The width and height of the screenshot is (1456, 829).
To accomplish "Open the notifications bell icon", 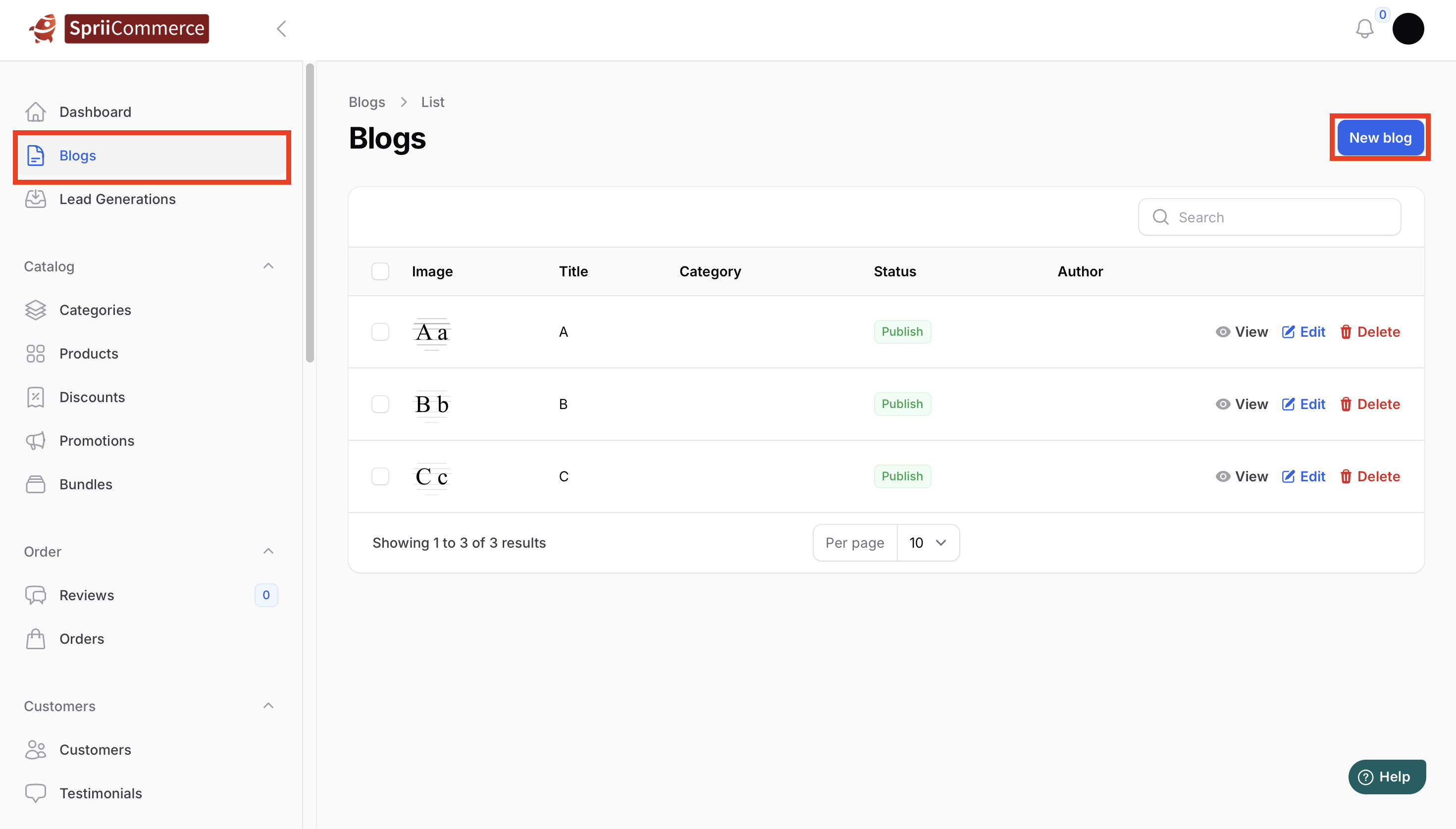I will 1364,28.
